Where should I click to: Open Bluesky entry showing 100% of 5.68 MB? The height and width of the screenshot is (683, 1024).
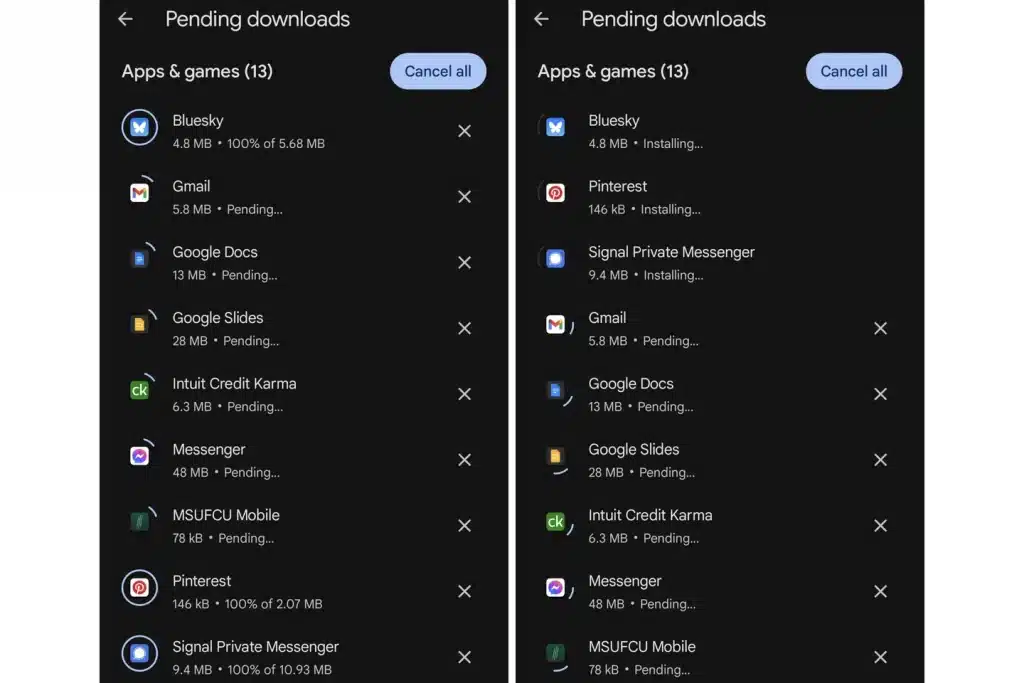(x=248, y=131)
